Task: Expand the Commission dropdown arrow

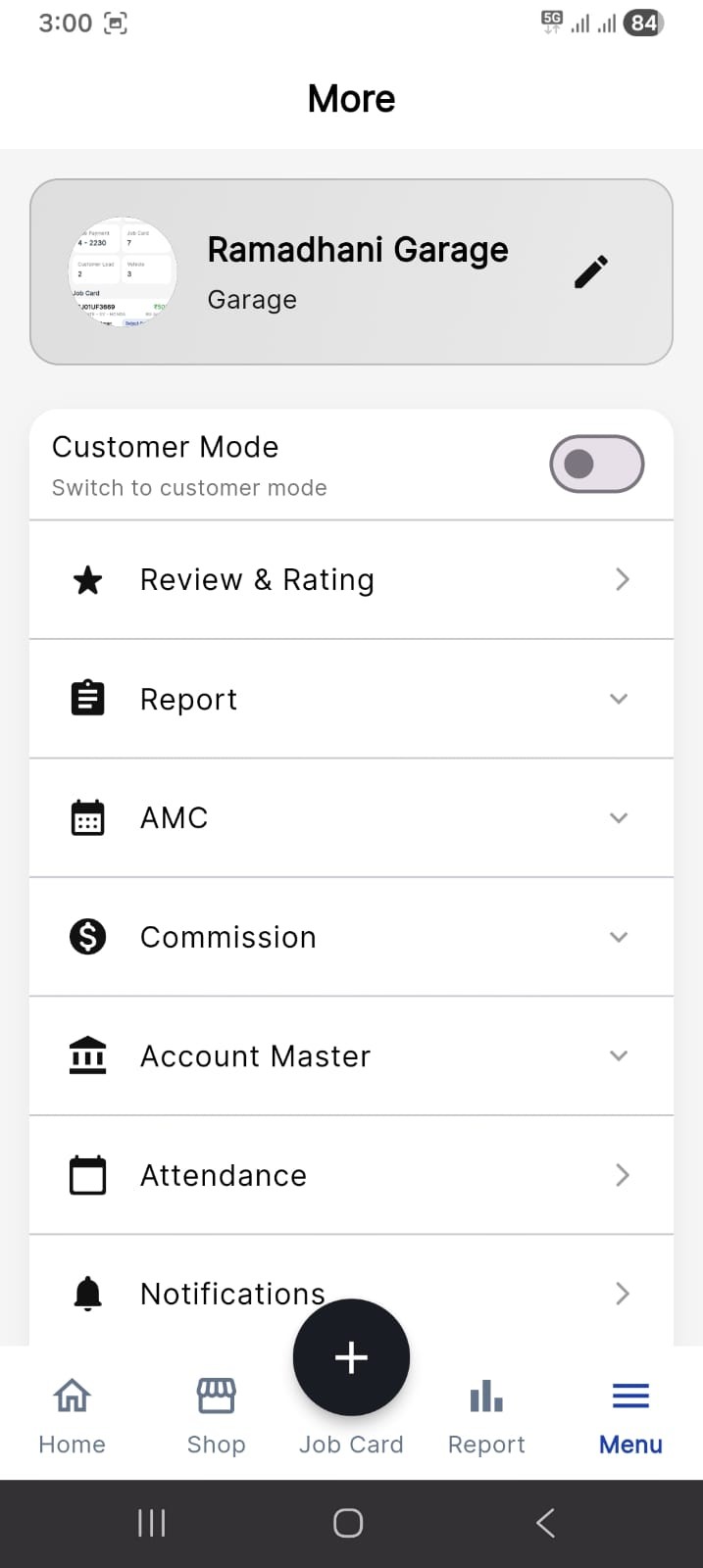Action: pyautogui.click(x=619, y=937)
